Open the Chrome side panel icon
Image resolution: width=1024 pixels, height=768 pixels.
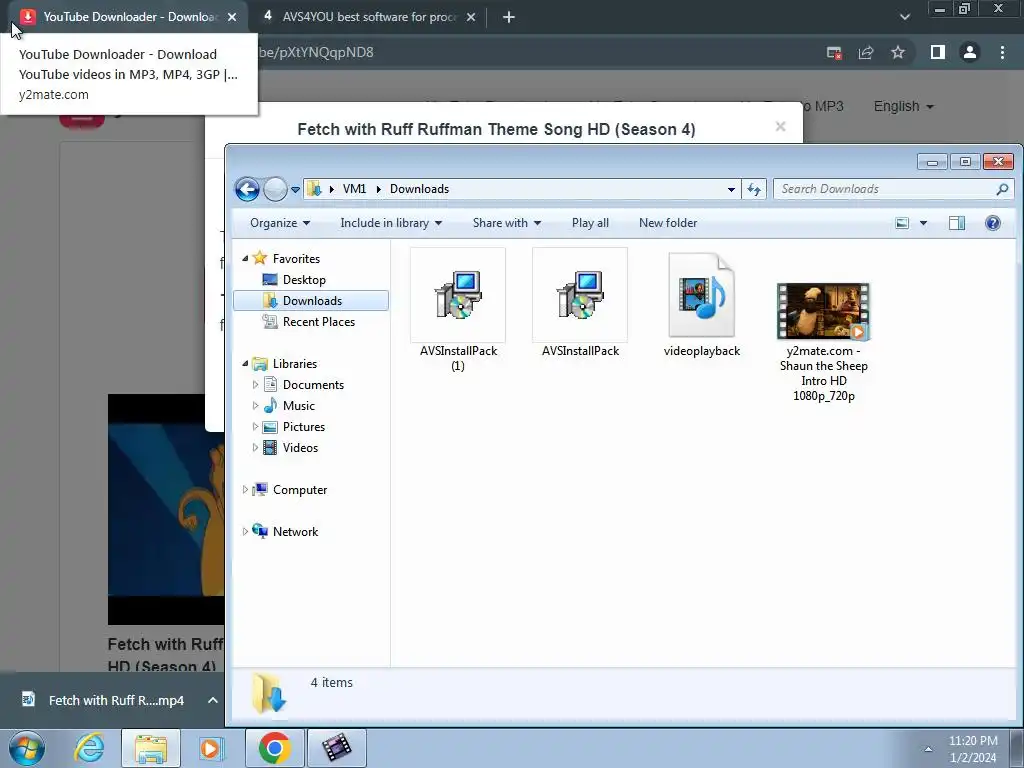coord(938,52)
